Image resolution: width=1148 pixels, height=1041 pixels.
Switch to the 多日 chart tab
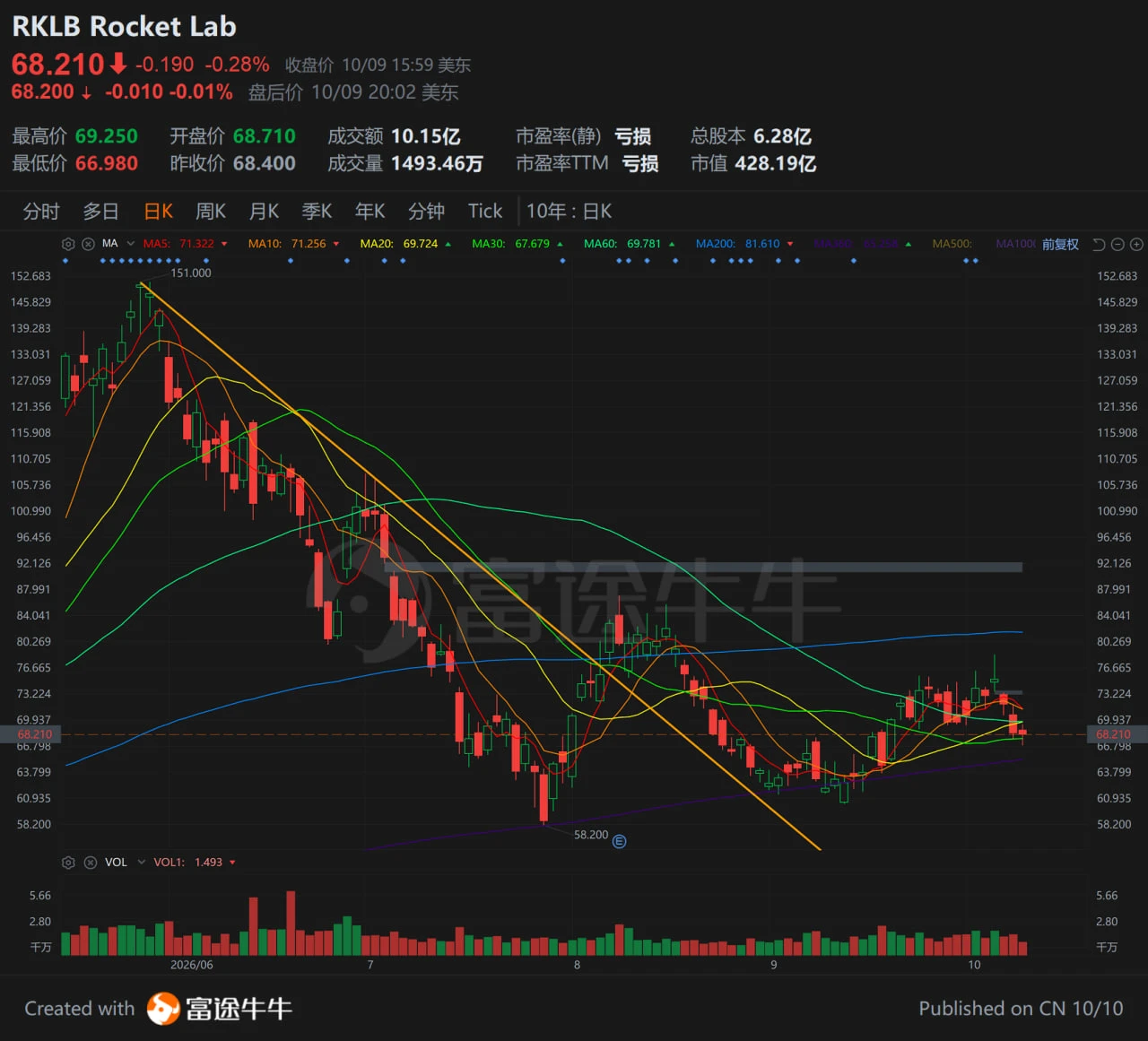click(x=100, y=212)
